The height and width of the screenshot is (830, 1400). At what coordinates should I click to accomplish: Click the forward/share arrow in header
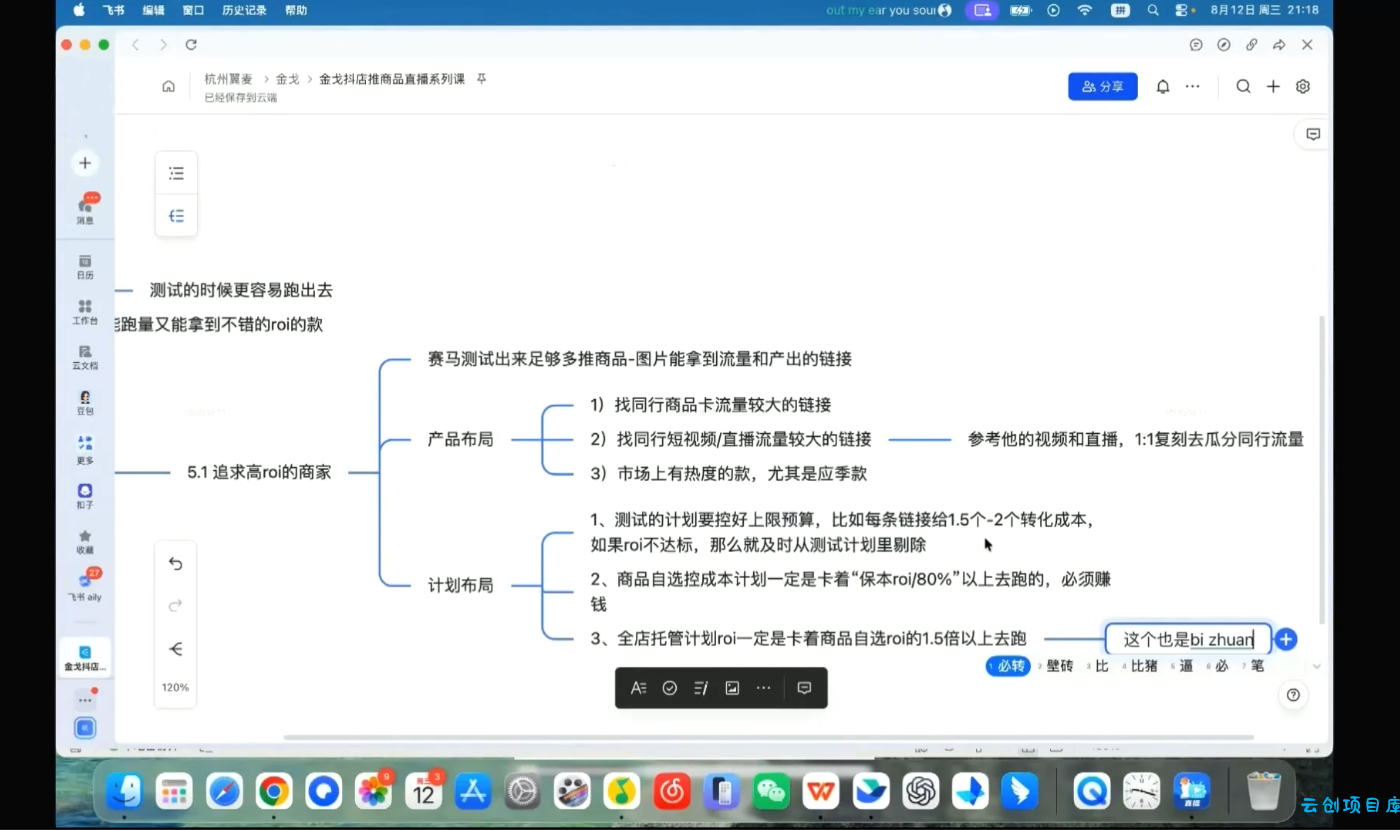point(1279,45)
